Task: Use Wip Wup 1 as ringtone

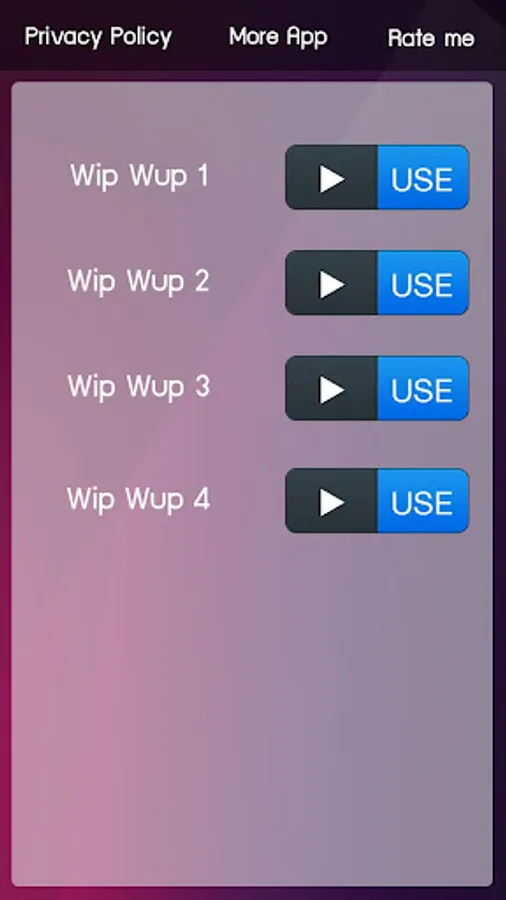Action: 423,177
